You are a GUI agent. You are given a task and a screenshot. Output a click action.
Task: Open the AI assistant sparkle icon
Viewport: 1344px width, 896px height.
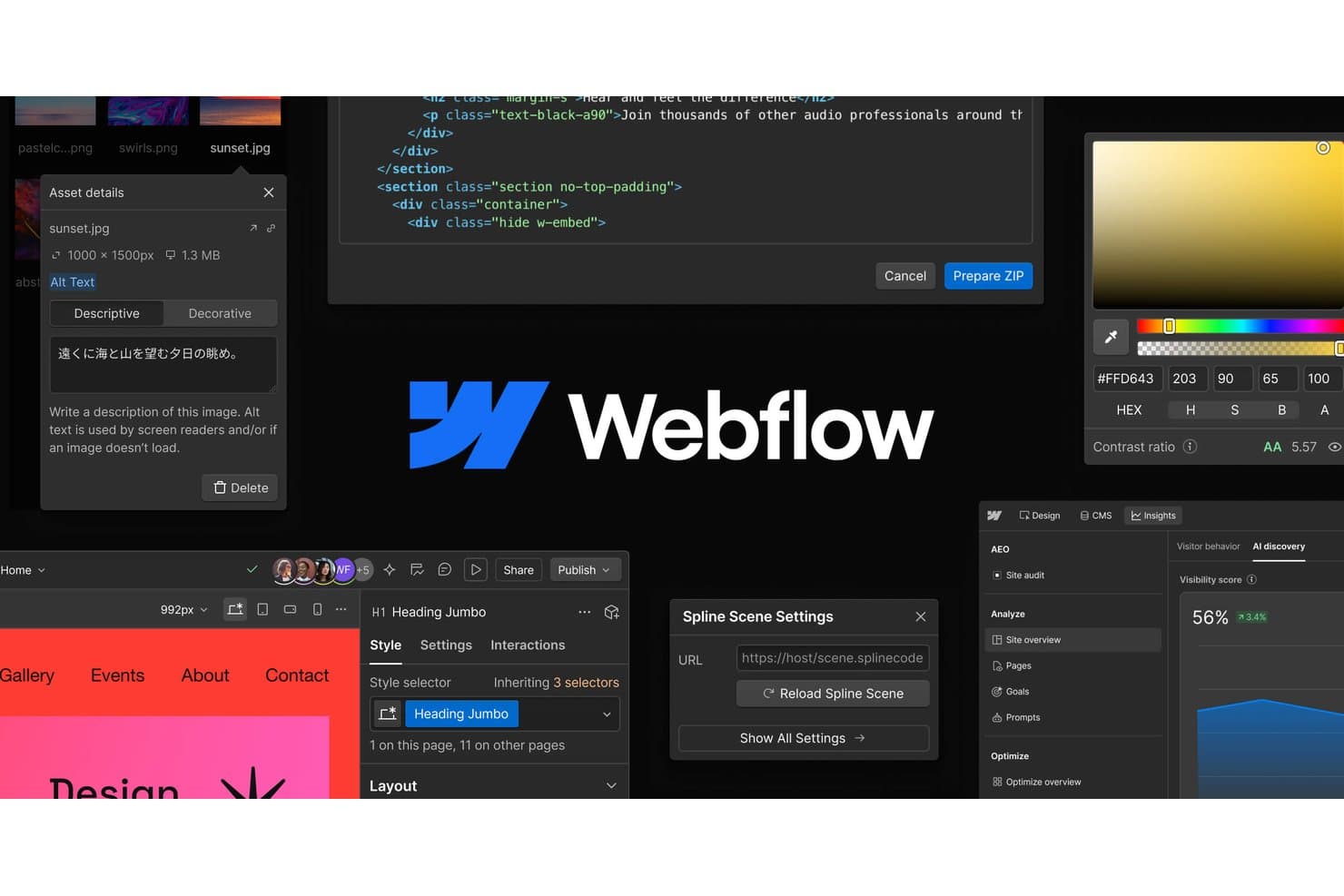point(390,569)
